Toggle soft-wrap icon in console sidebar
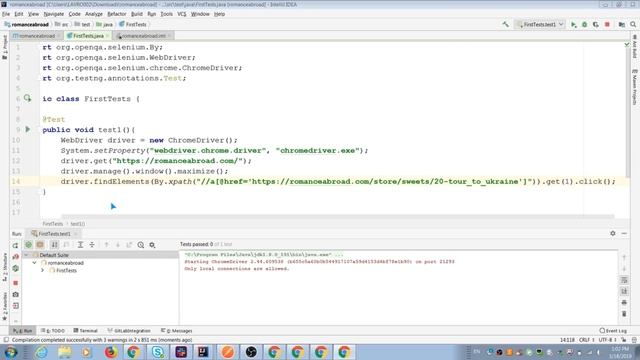 (624, 280)
